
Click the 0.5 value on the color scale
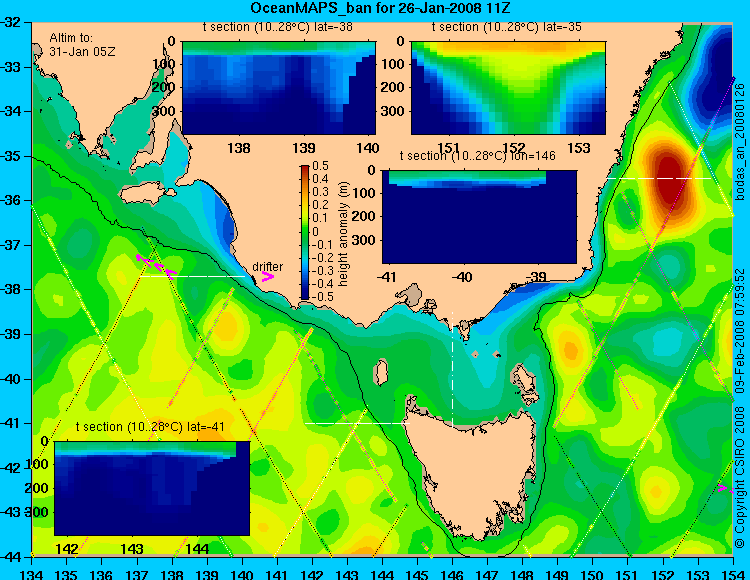[320, 166]
